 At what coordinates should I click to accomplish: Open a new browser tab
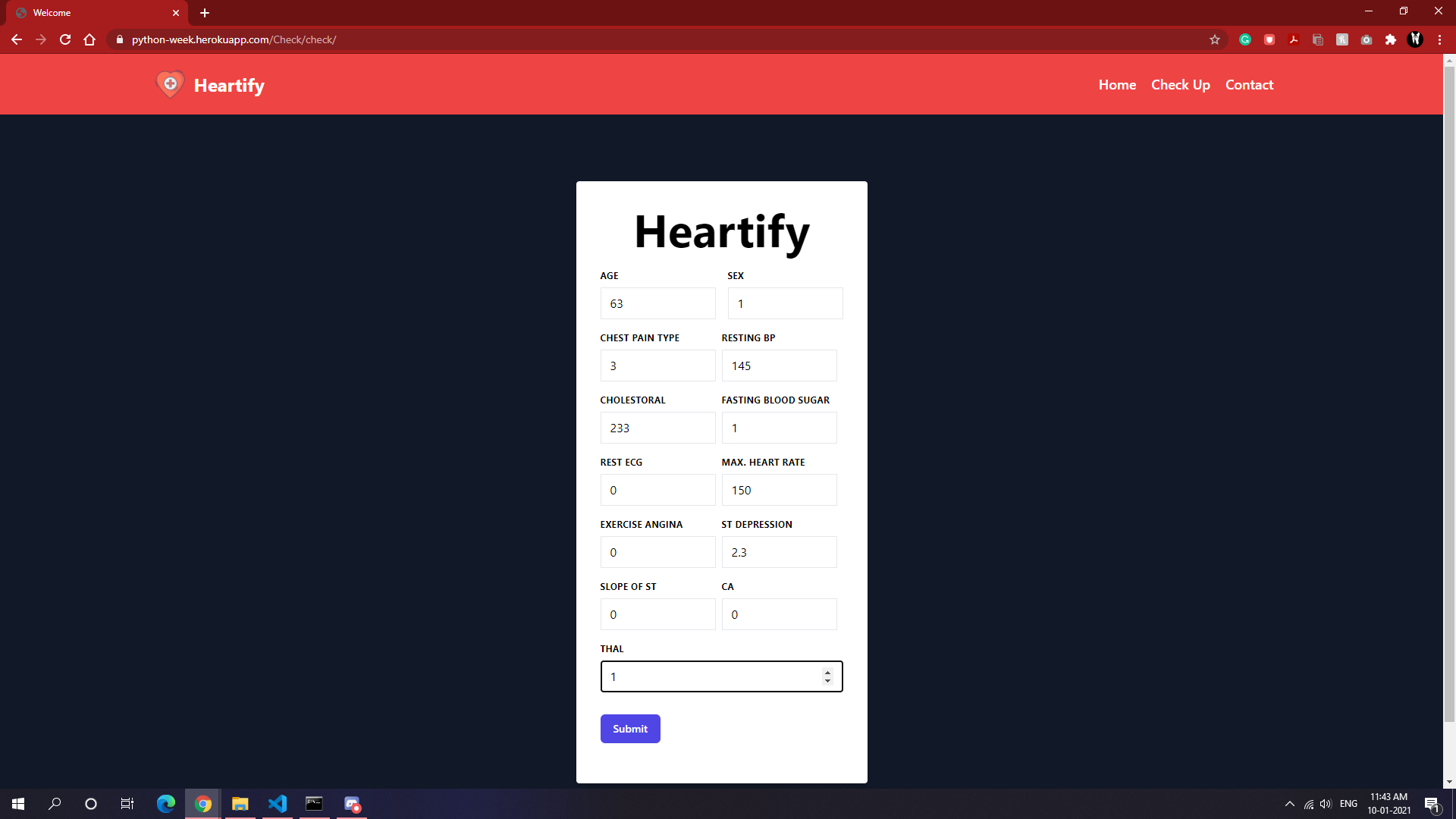[205, 13]
